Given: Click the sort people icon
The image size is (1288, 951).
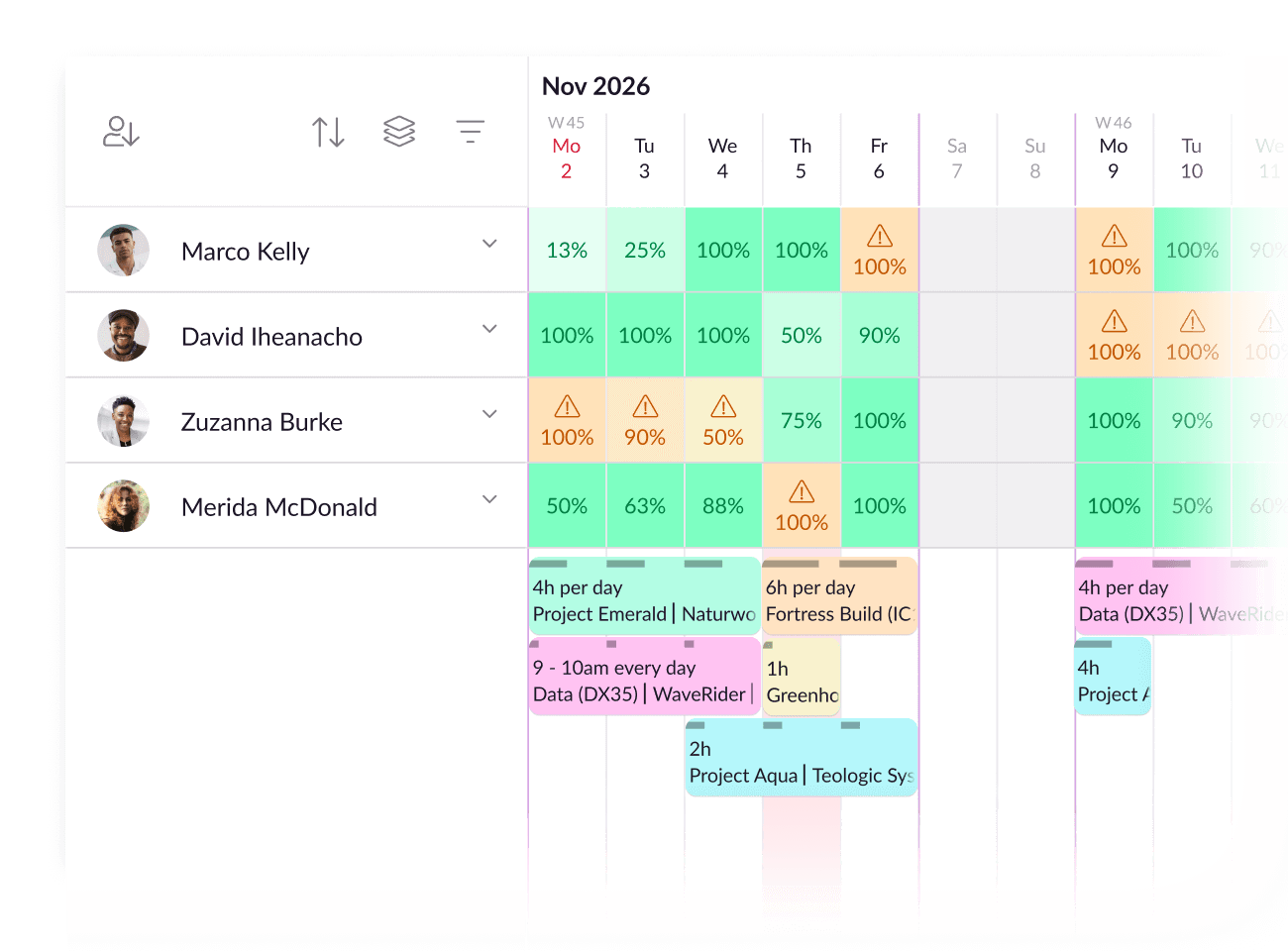Looking at the screenshot, I should [121, 132].
